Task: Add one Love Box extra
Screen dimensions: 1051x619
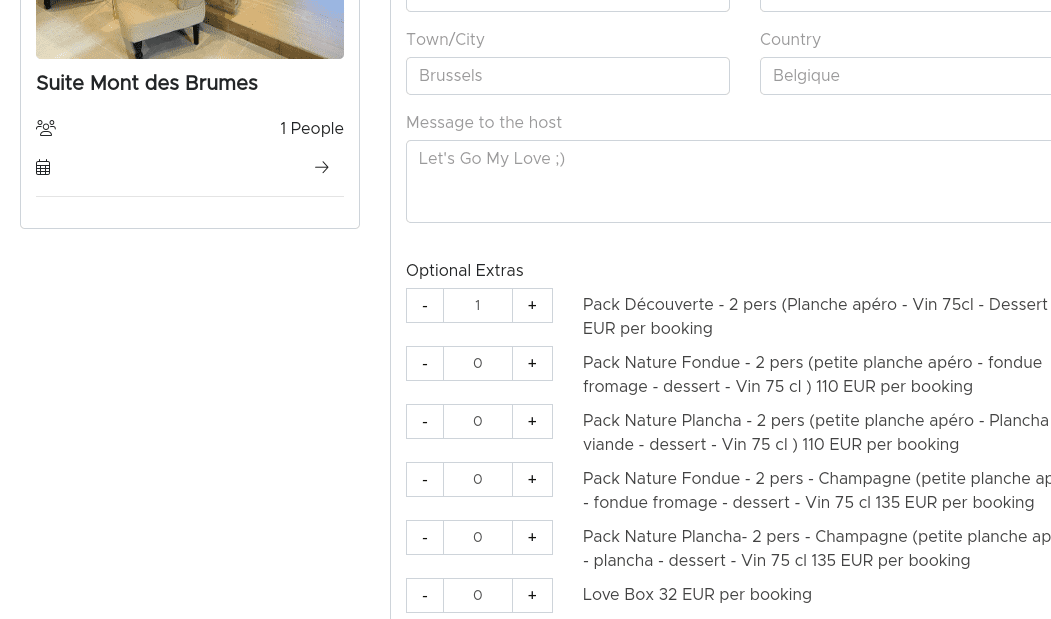Action: [532, 596]
